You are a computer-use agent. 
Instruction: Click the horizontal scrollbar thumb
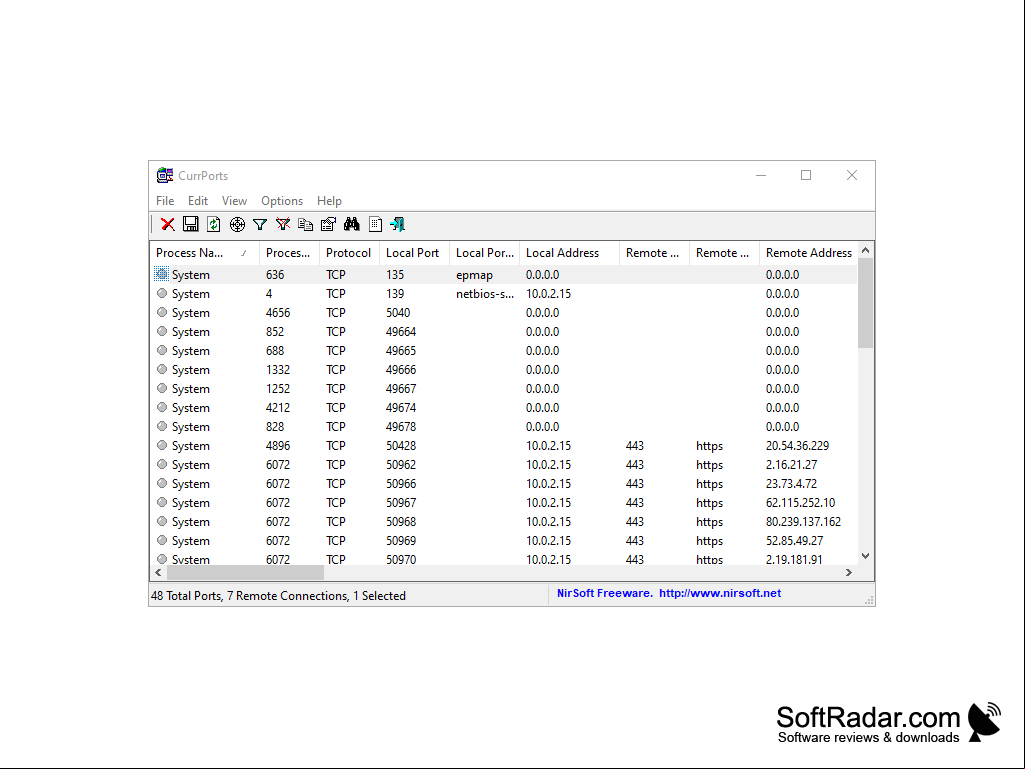(245, 572)
